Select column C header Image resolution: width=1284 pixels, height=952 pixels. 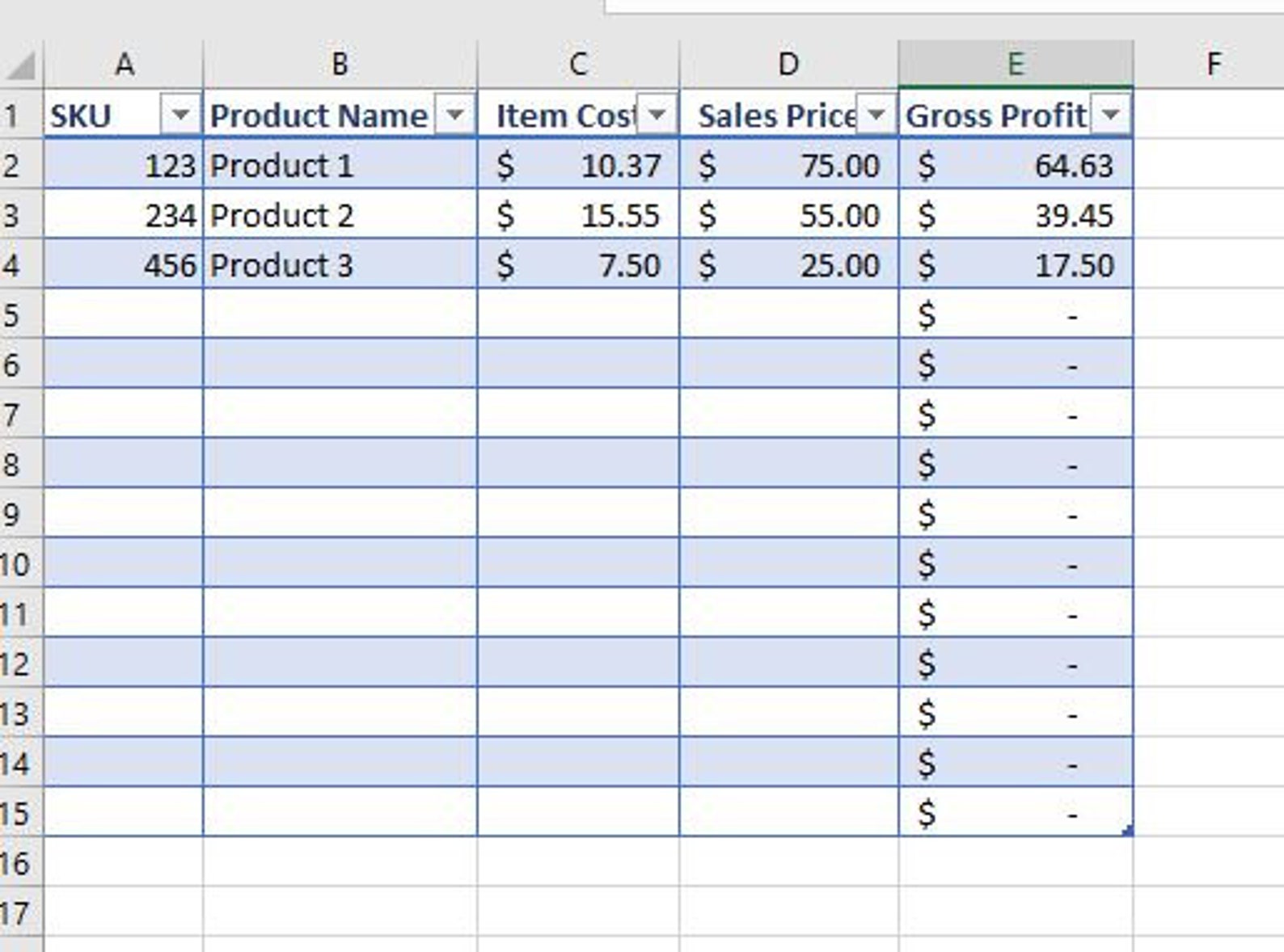pos(578,65)
